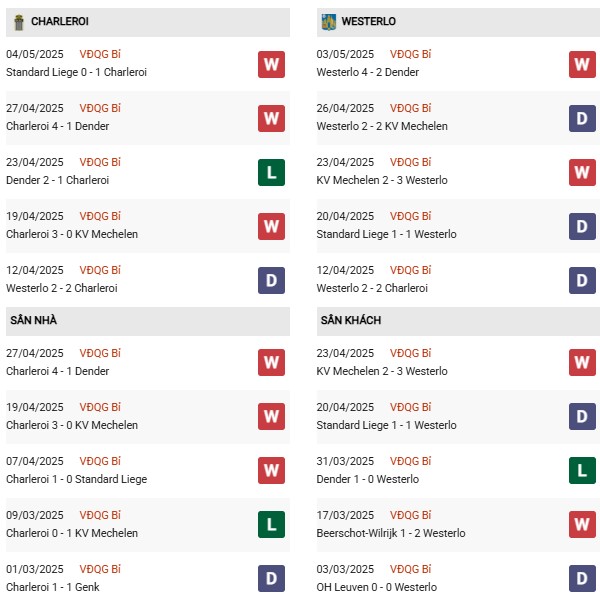The height and width of the screenshot is (602, 600).
Task: Click W badge for Beerschot-Wilrijk 1-2 Westerlo
Action: click(x=582, y=524)
